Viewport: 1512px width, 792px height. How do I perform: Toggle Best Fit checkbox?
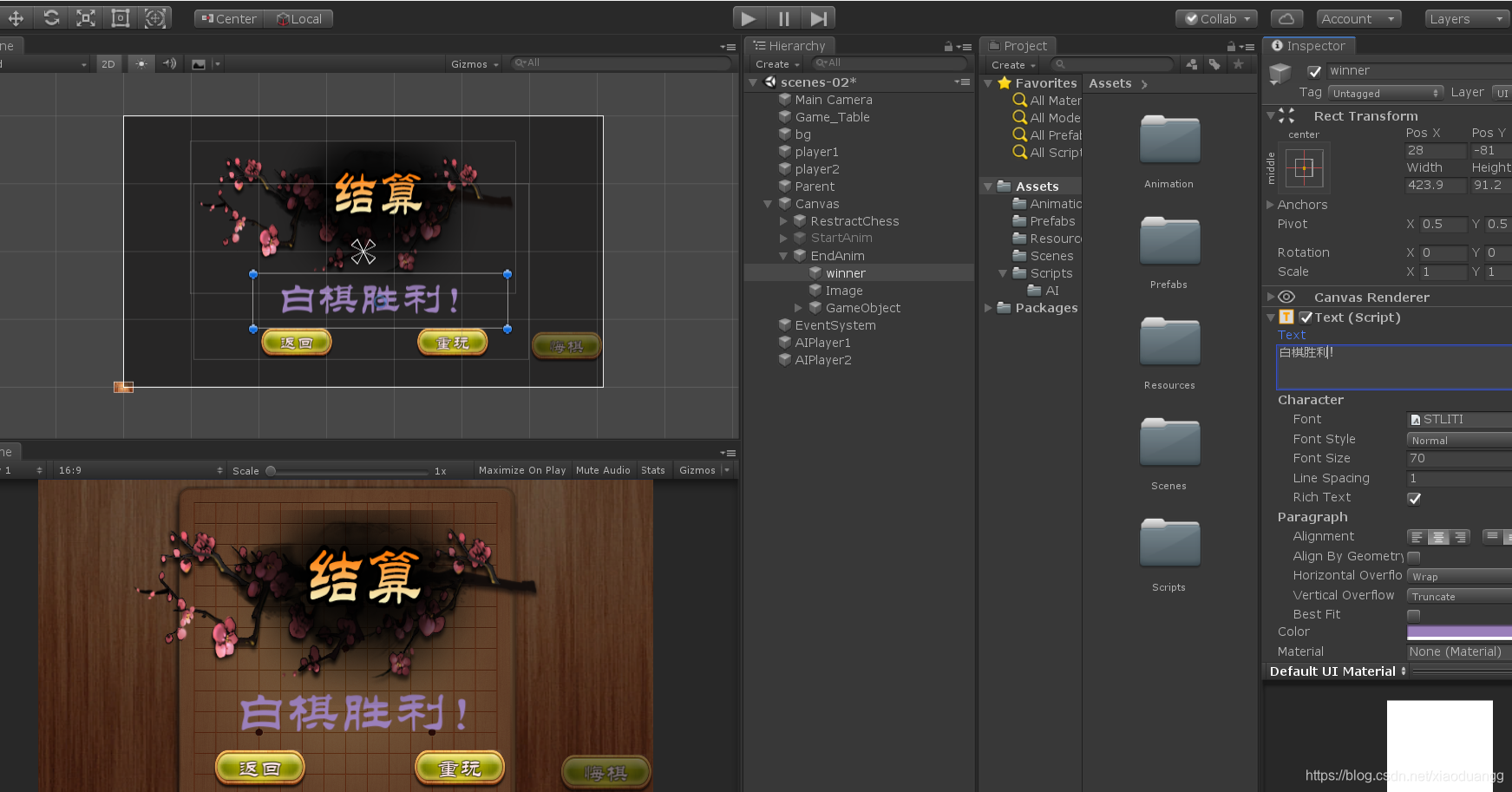tap(1414, 615)
